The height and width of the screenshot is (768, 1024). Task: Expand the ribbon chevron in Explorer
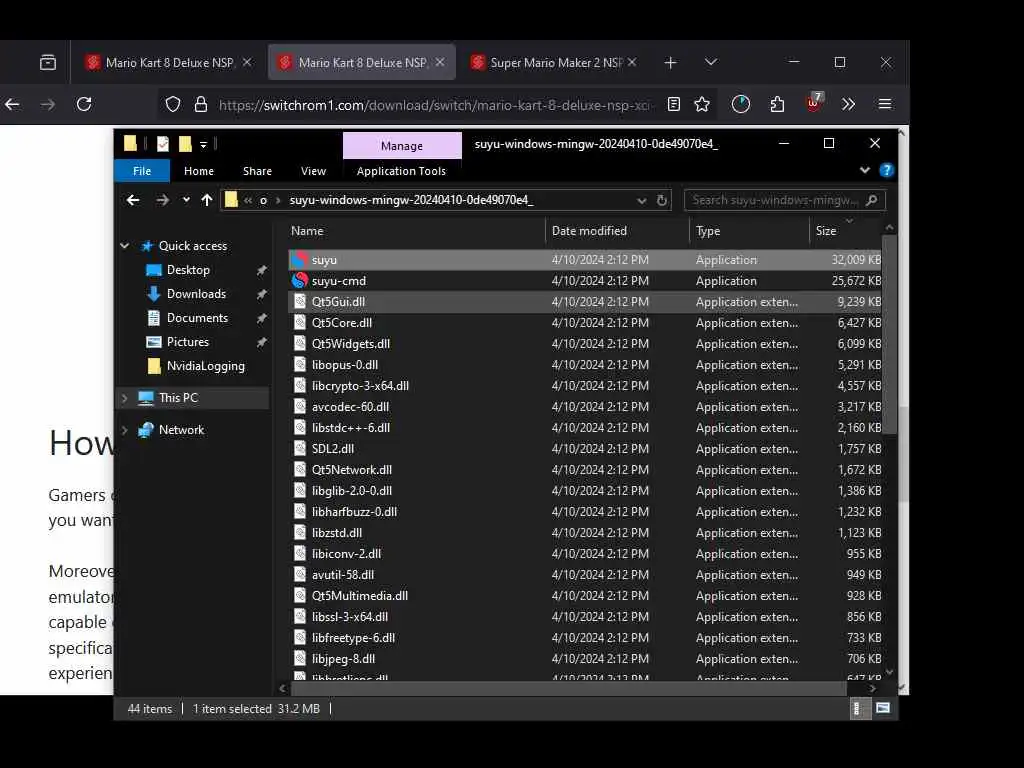click(x=865, y=170)
